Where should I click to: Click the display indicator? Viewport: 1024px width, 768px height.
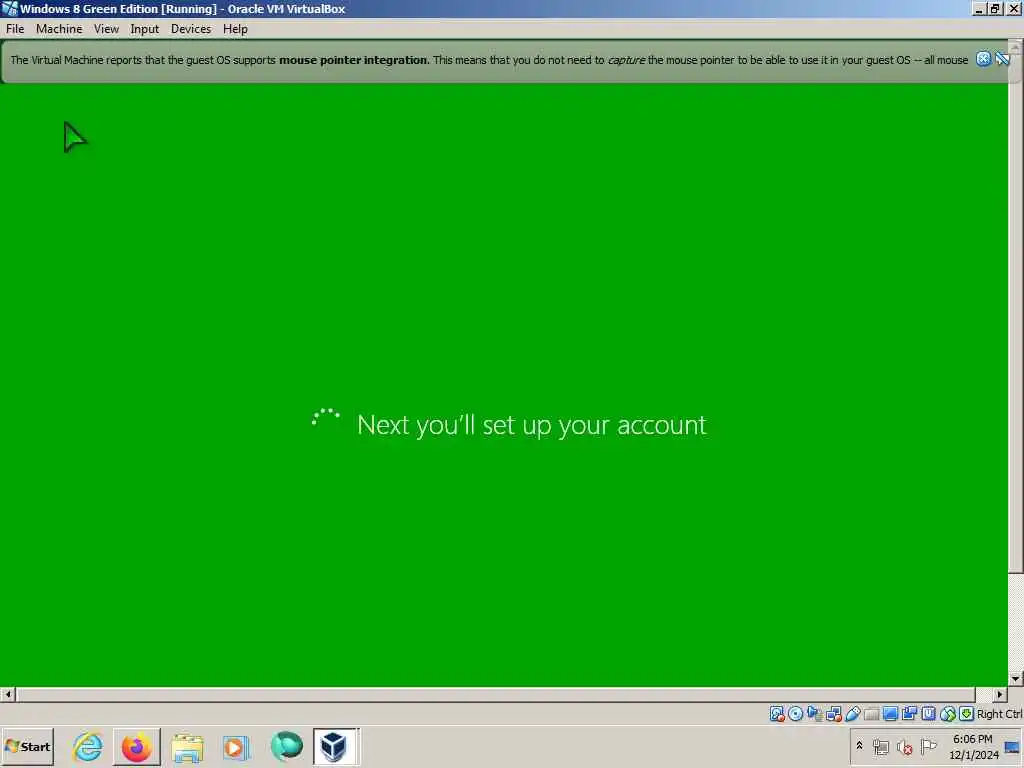pyautogui.click(x=890, y=714)
